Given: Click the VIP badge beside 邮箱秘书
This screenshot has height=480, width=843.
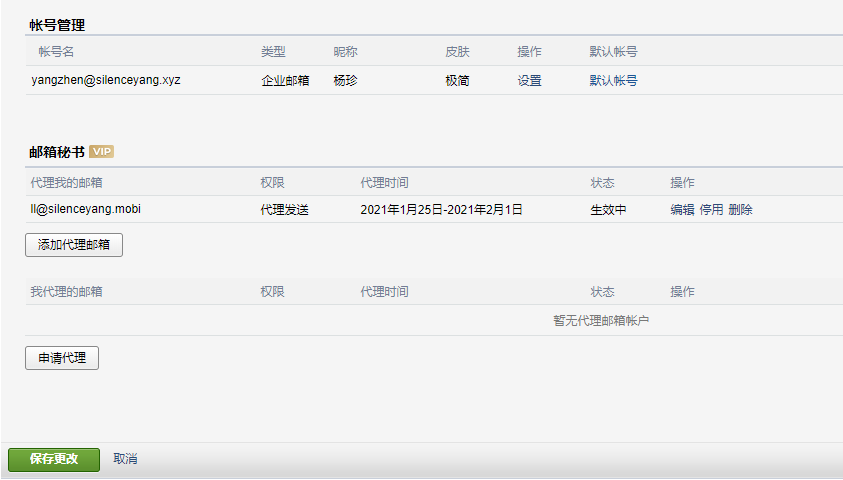Looking at the screenshot, I should click(x=101, y=152).
